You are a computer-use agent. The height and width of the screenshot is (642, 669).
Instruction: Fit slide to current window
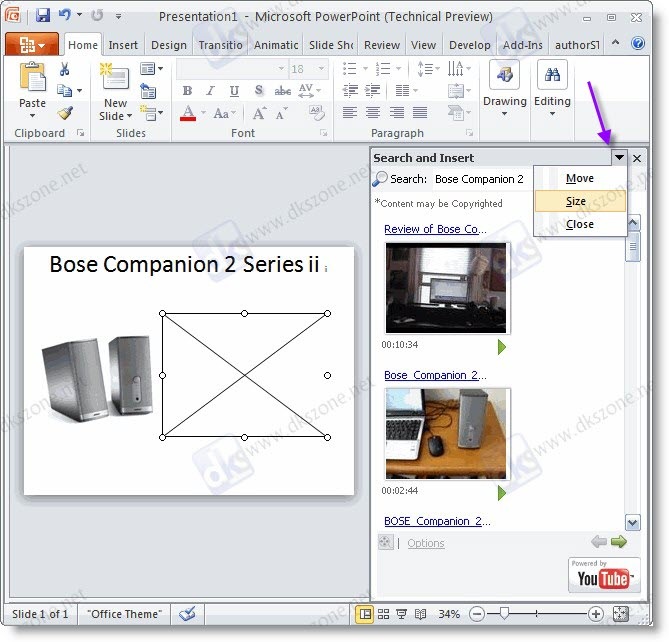[x=620, y=614]
